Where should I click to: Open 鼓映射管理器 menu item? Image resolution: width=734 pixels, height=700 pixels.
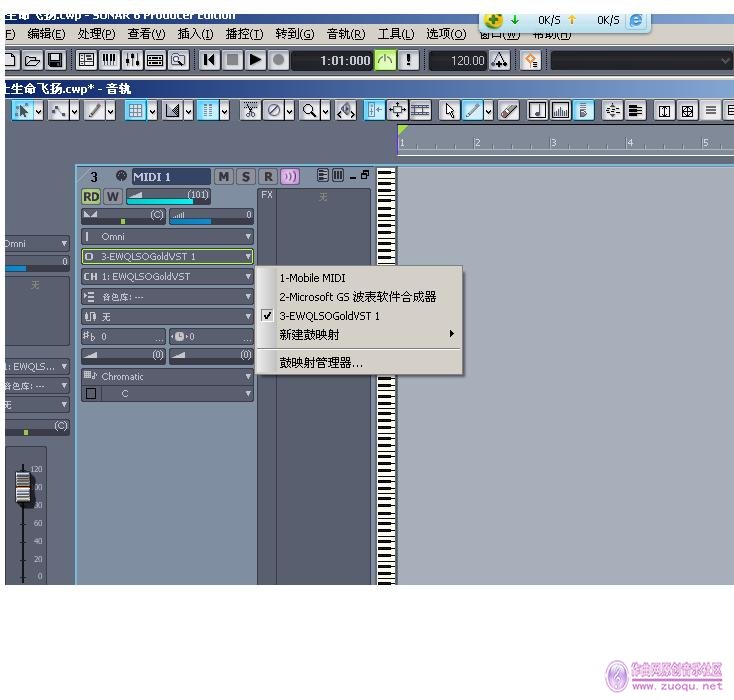pos(359,363)
